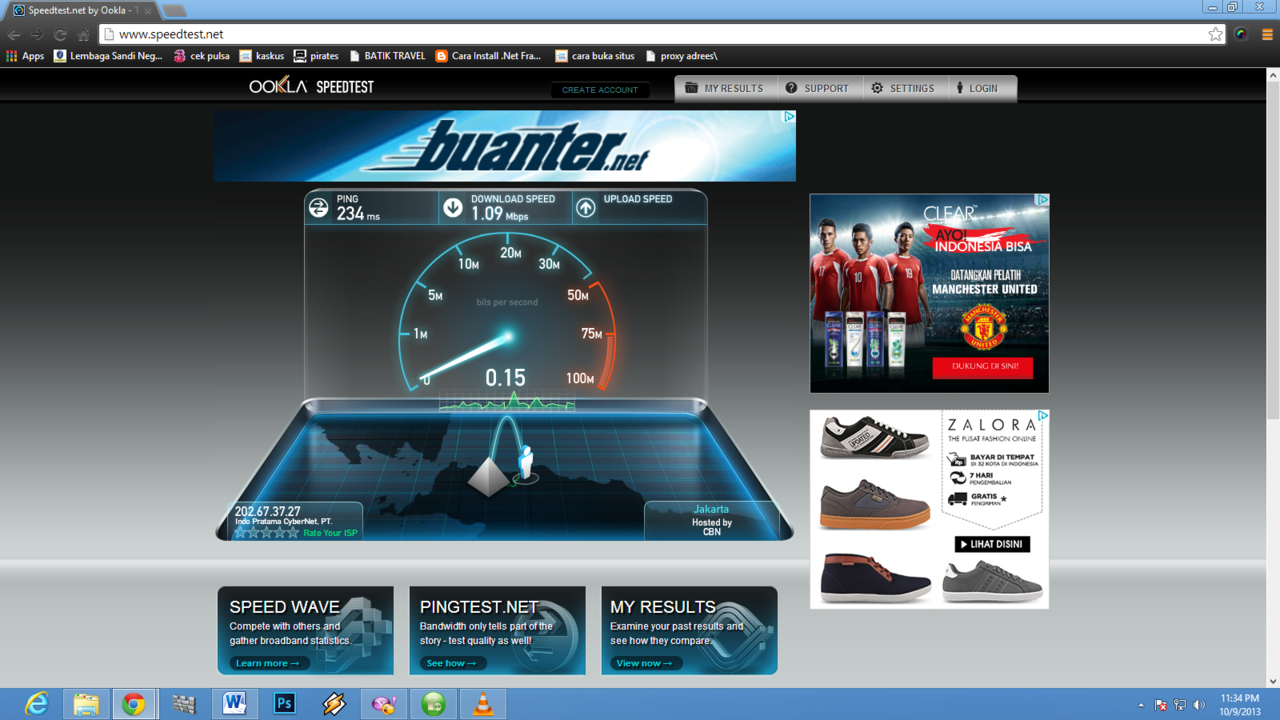Open the Cara Install .Net Fra... bookmark
Screen dimensions: 1280x720
(488, 56)
